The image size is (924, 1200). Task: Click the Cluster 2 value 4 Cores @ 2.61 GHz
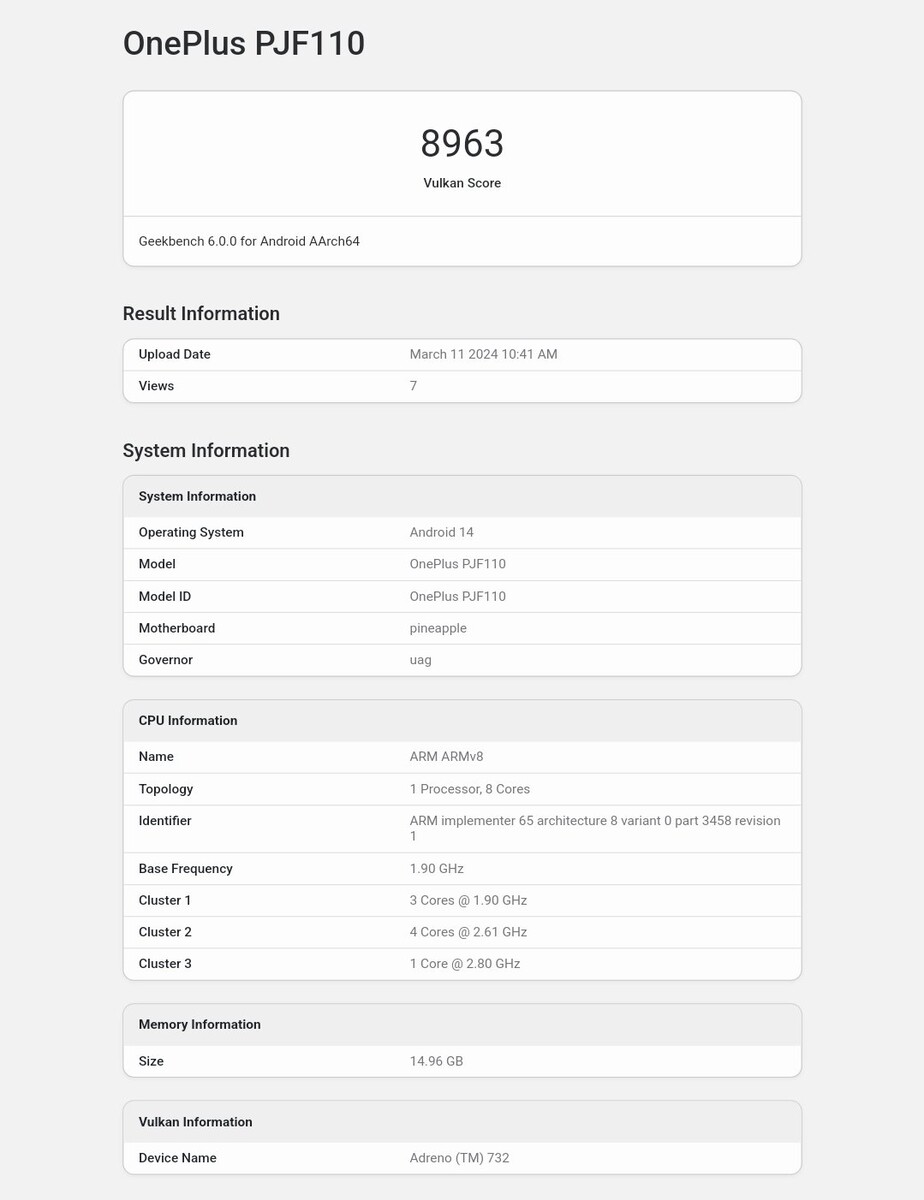[x=468, y=932]
